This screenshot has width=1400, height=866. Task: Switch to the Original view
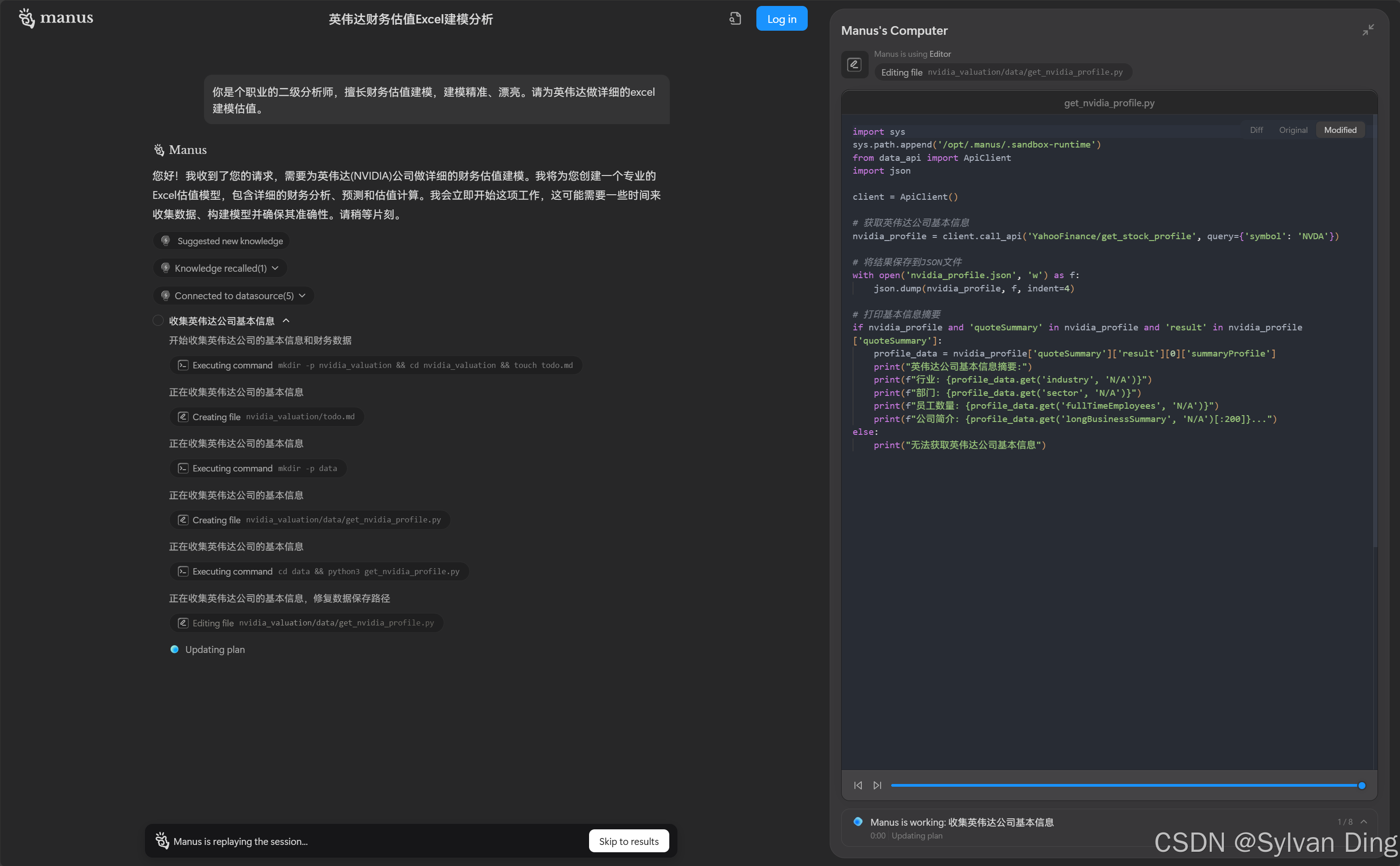point(1293,130)
